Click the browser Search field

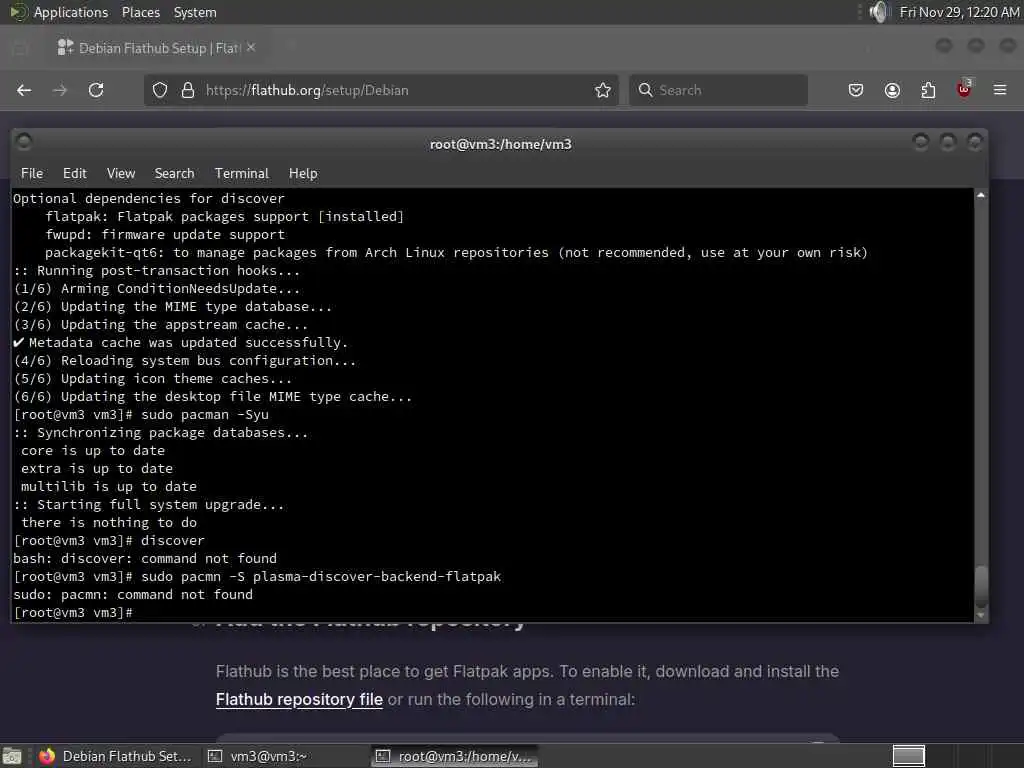718,90
